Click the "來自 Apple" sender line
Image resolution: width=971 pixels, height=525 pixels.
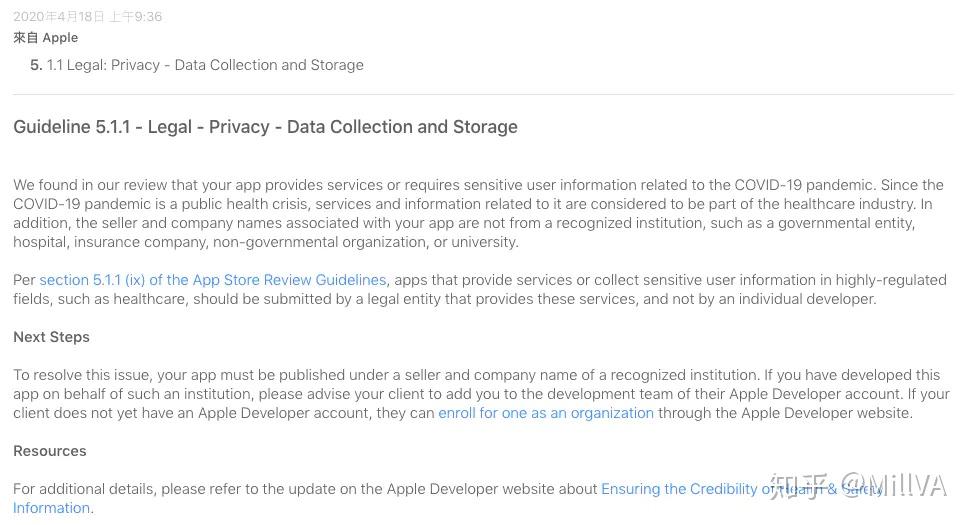pyautogui.click(x=46, y=38)
